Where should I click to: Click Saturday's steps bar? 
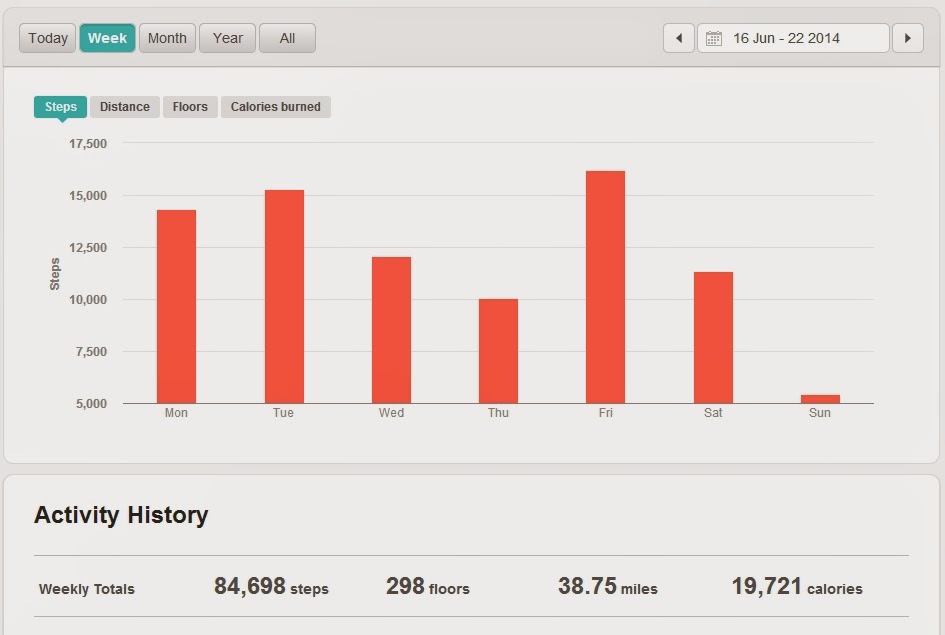[714, 337]
